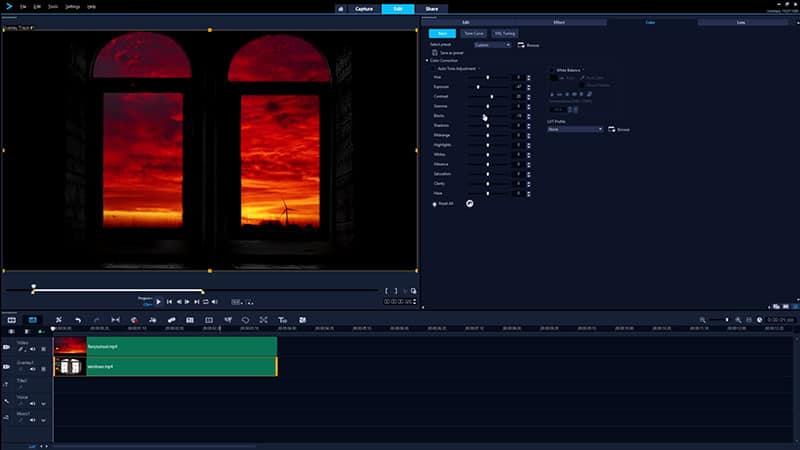Viewport: 800px width, 450px height.
Task: Expand the Music1 track arrow
Action: [43, 420]
